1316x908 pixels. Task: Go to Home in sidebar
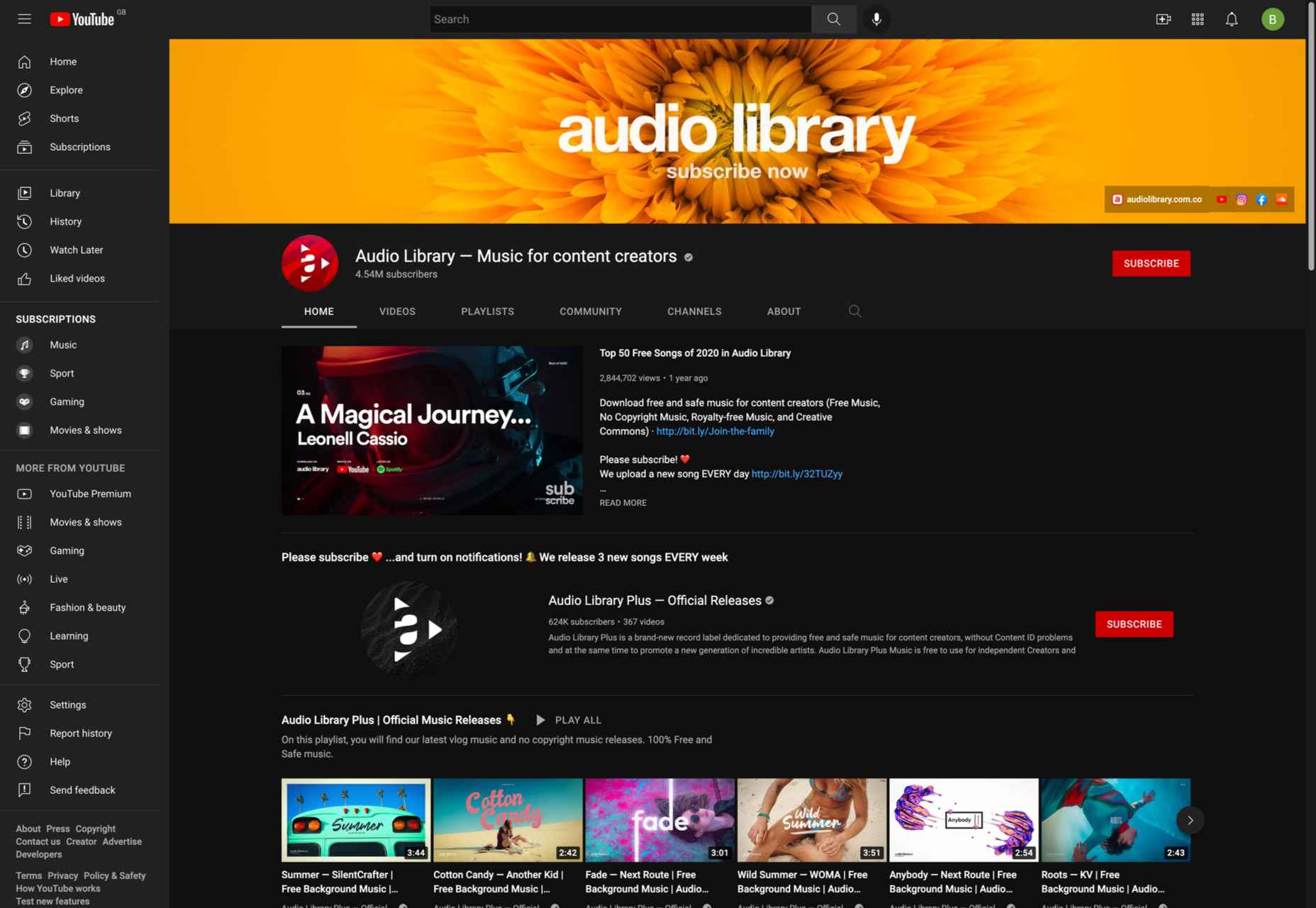coord(79,62)
